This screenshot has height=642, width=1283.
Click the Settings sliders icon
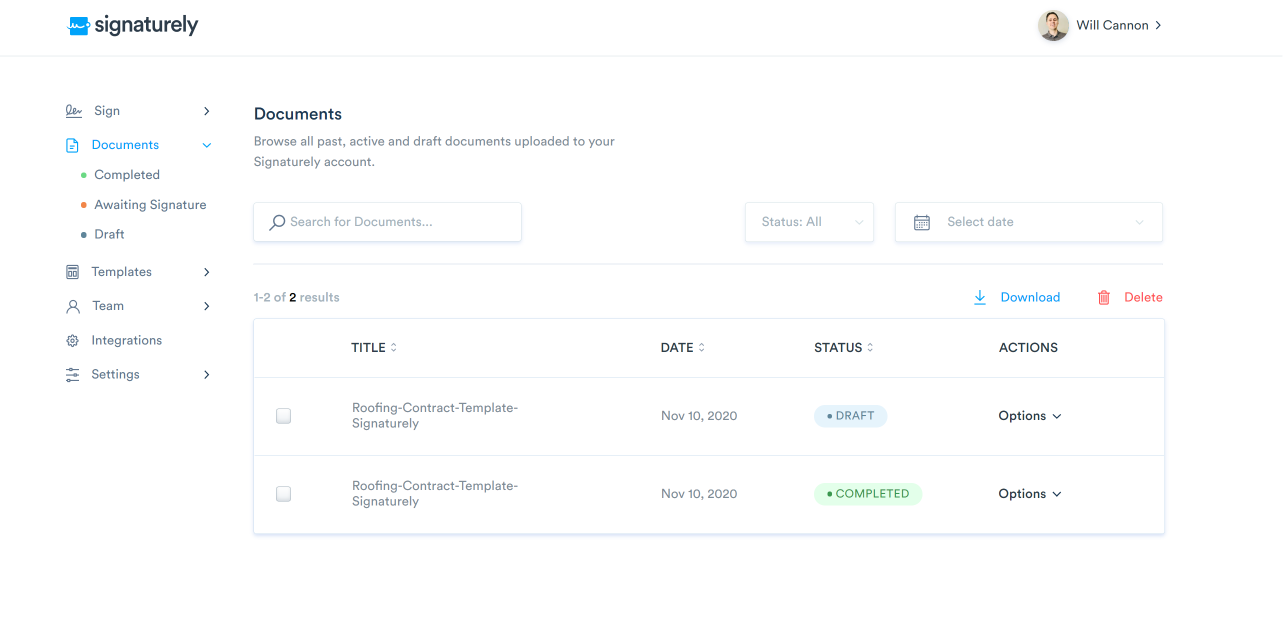72,375
